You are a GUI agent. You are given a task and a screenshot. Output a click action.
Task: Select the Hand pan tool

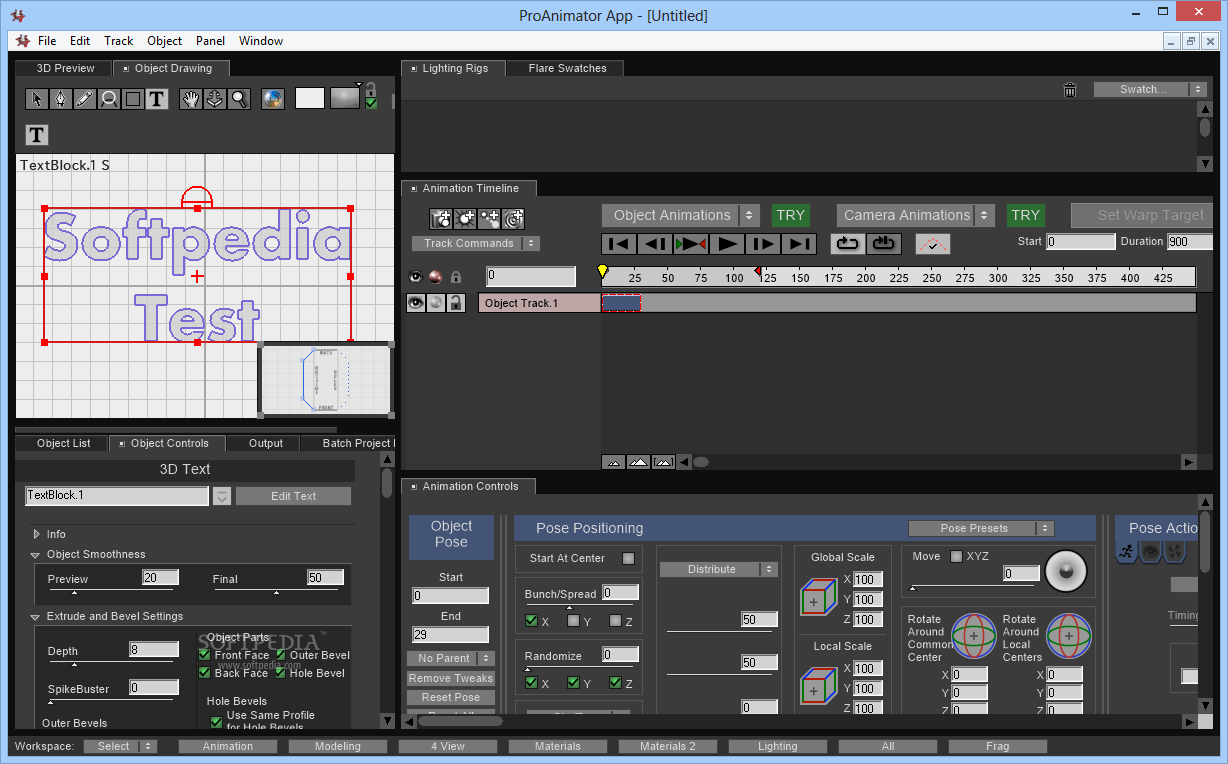point(191,99)
